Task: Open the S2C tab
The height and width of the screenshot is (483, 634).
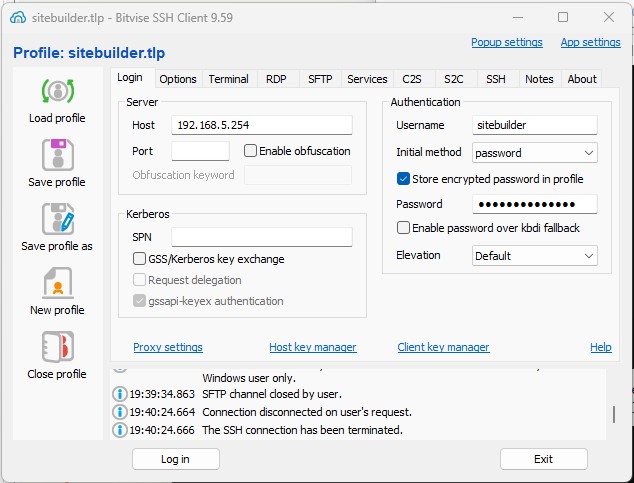Action: pos(454,79)
